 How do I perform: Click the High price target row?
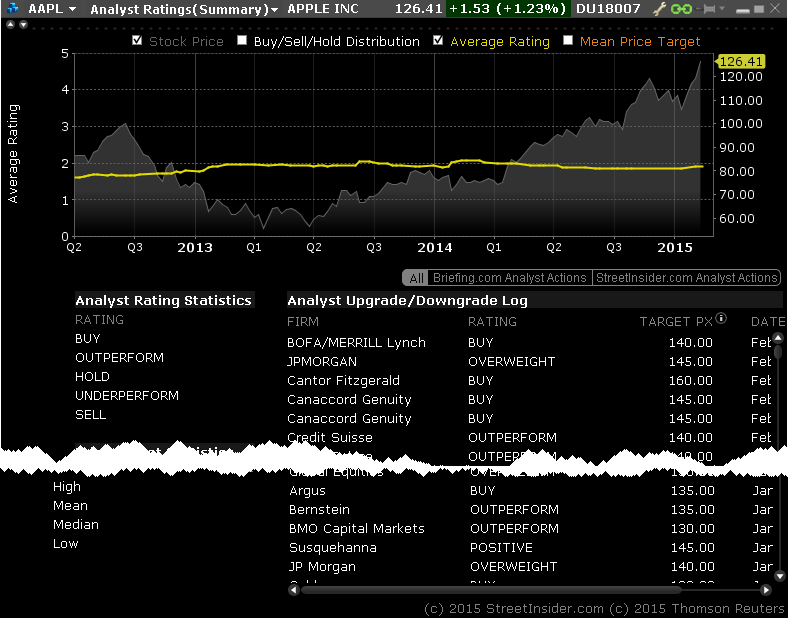(x=67, y=487)
